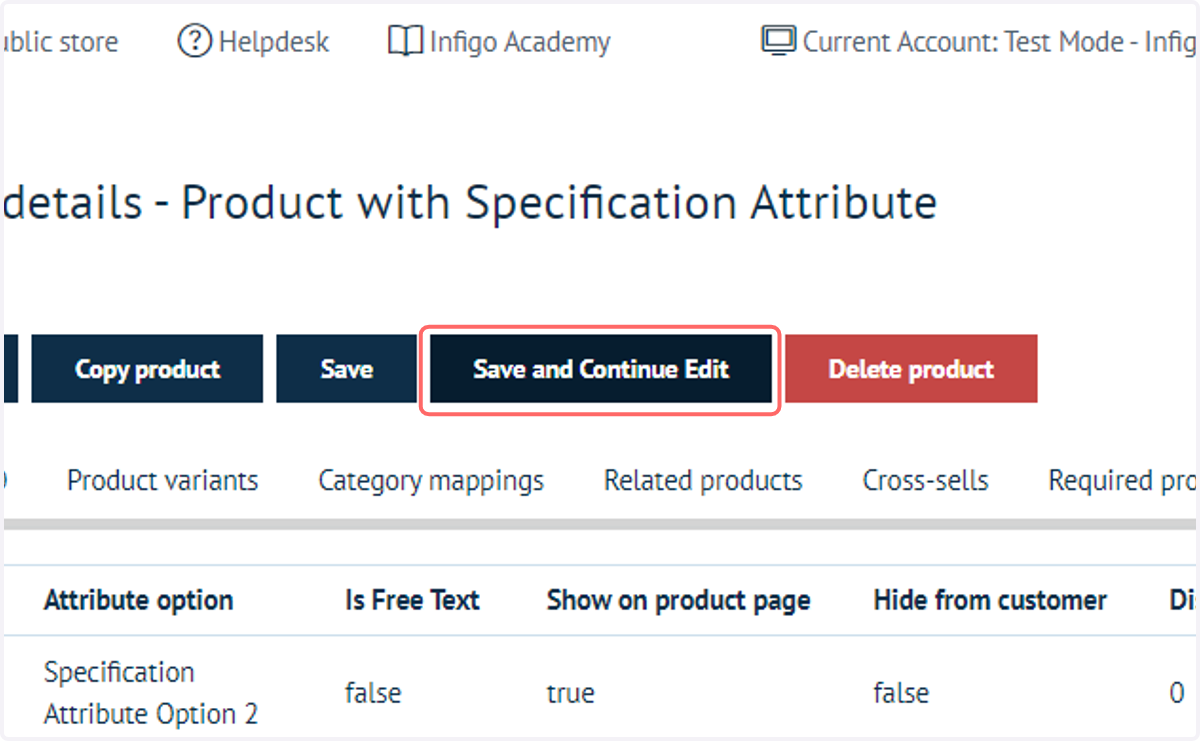Switch to the Category mappings tab

click(431, 481)
